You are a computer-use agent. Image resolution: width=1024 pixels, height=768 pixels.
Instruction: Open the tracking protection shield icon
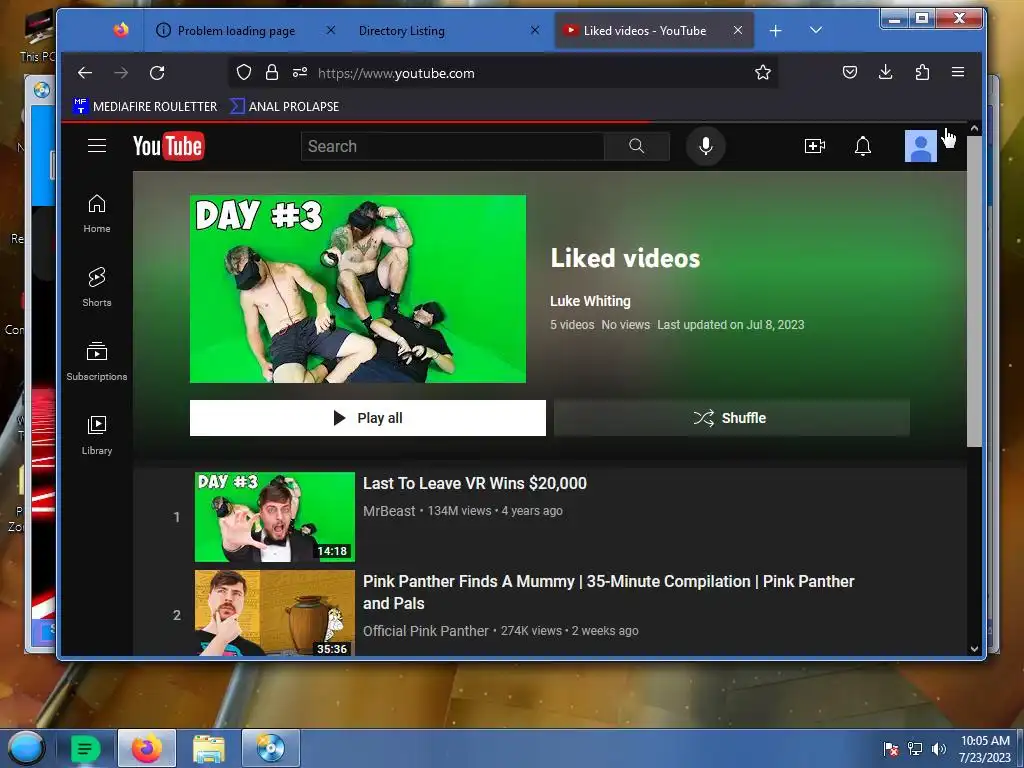click(x=244, y=72)
